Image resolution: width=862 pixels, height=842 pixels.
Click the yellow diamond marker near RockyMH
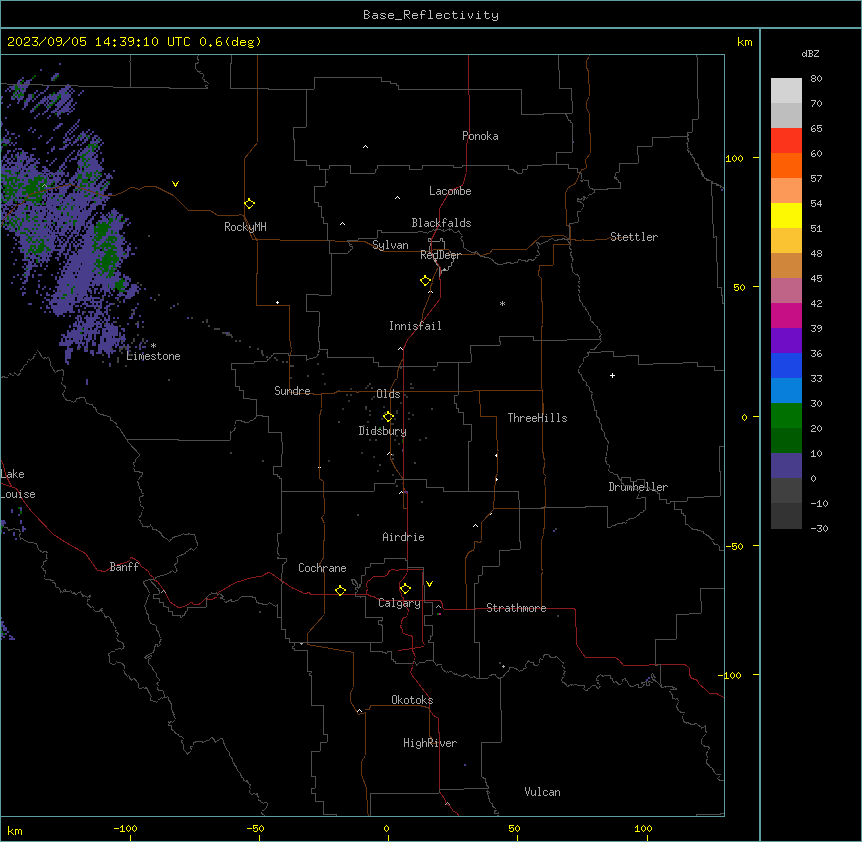(x=249, y=203)
